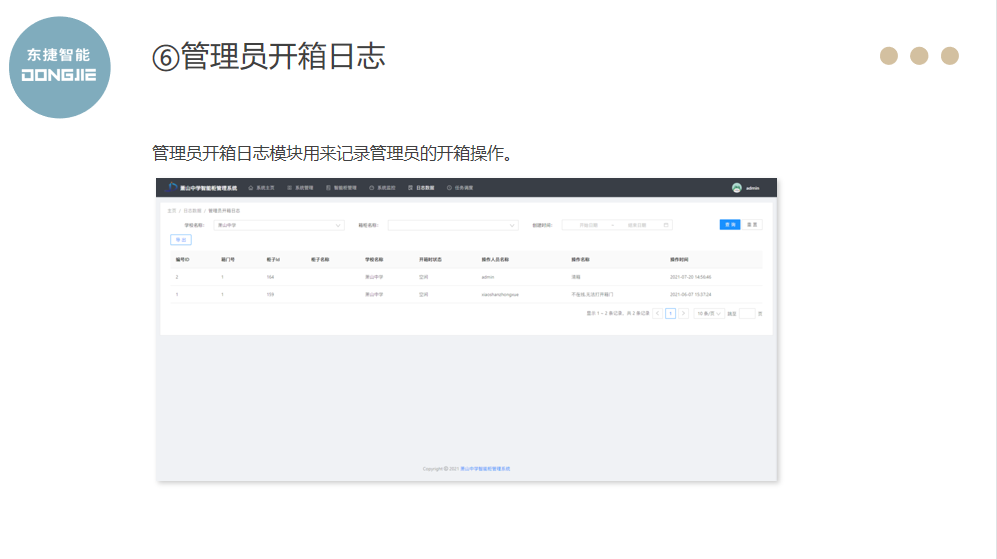
Task: Click the admin user avatar icon
Action: pyautogui.click(x=737, y=187)
